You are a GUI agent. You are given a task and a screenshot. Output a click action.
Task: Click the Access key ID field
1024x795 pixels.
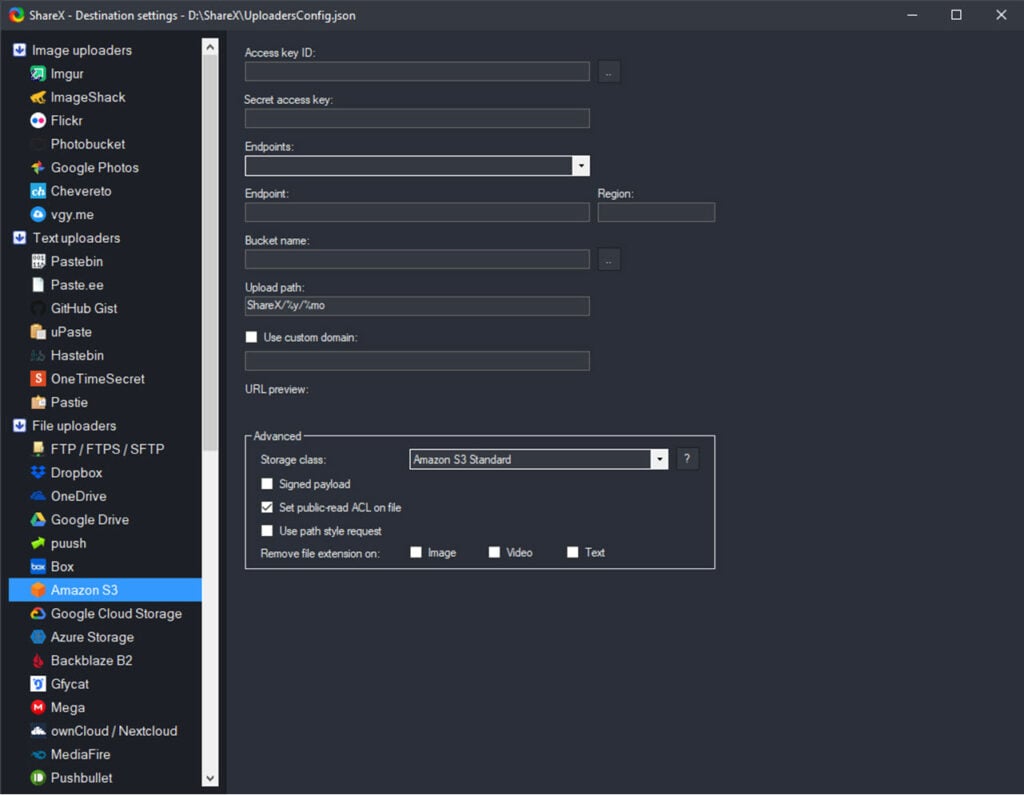click(417, 72)
